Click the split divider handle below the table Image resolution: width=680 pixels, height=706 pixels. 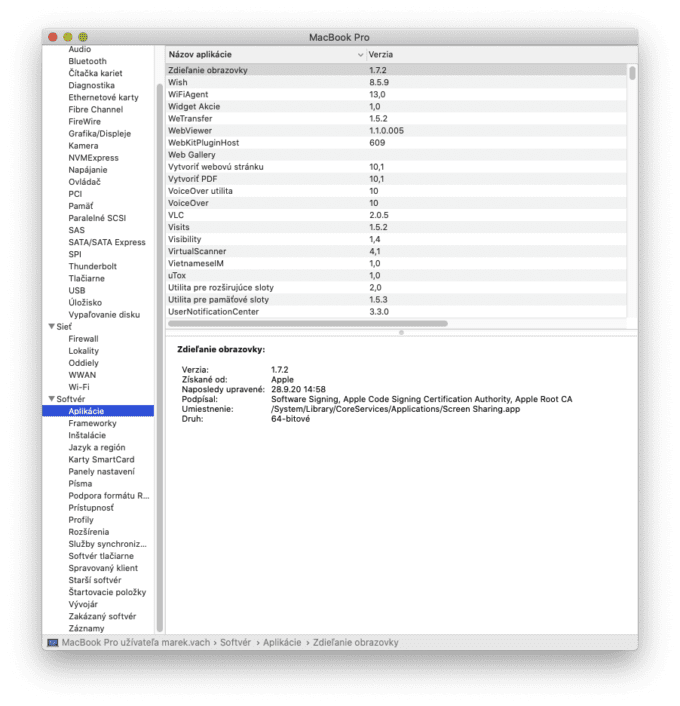pyautogui.click(x=400, y=332)
